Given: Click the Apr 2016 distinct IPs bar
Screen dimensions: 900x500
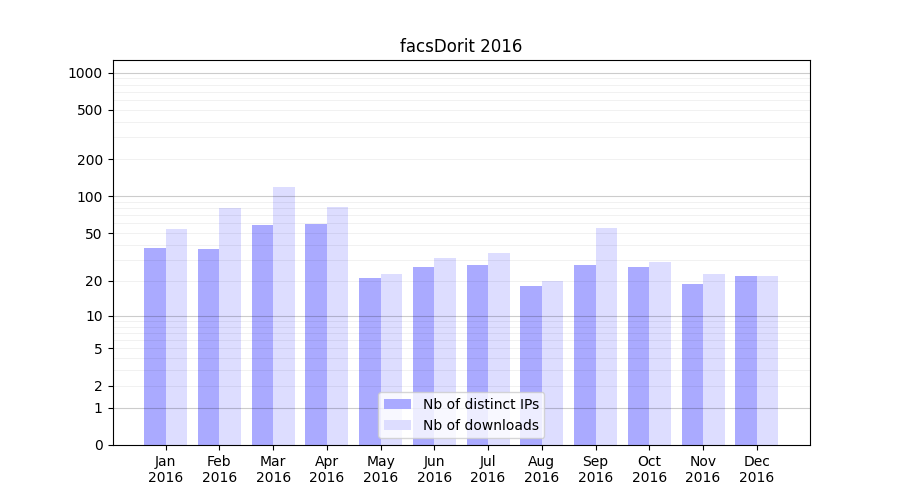Looking at the screenshot, I should 316,334.
